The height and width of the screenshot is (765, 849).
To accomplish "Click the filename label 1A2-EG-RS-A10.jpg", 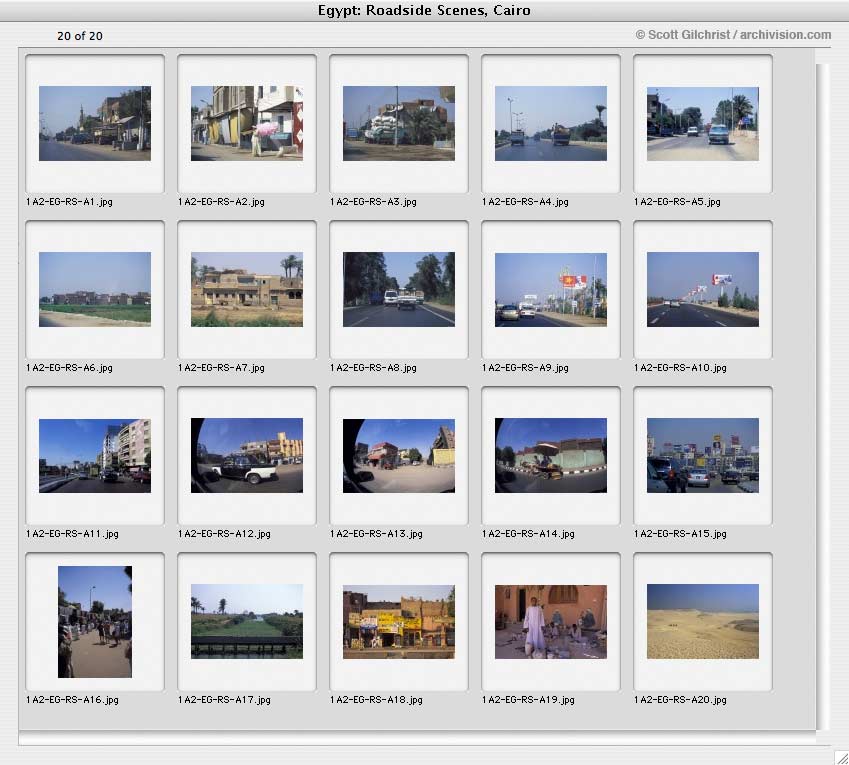I will pos(681,368).
